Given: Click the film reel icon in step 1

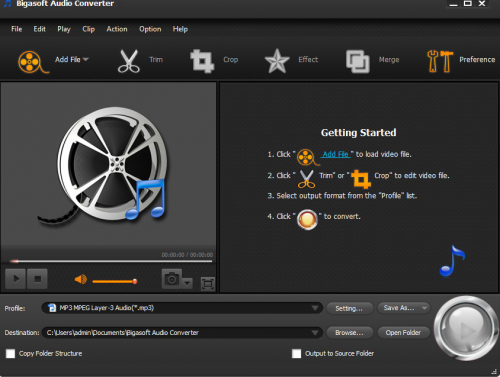Looking at the screenshot, I should pos(307,157).
